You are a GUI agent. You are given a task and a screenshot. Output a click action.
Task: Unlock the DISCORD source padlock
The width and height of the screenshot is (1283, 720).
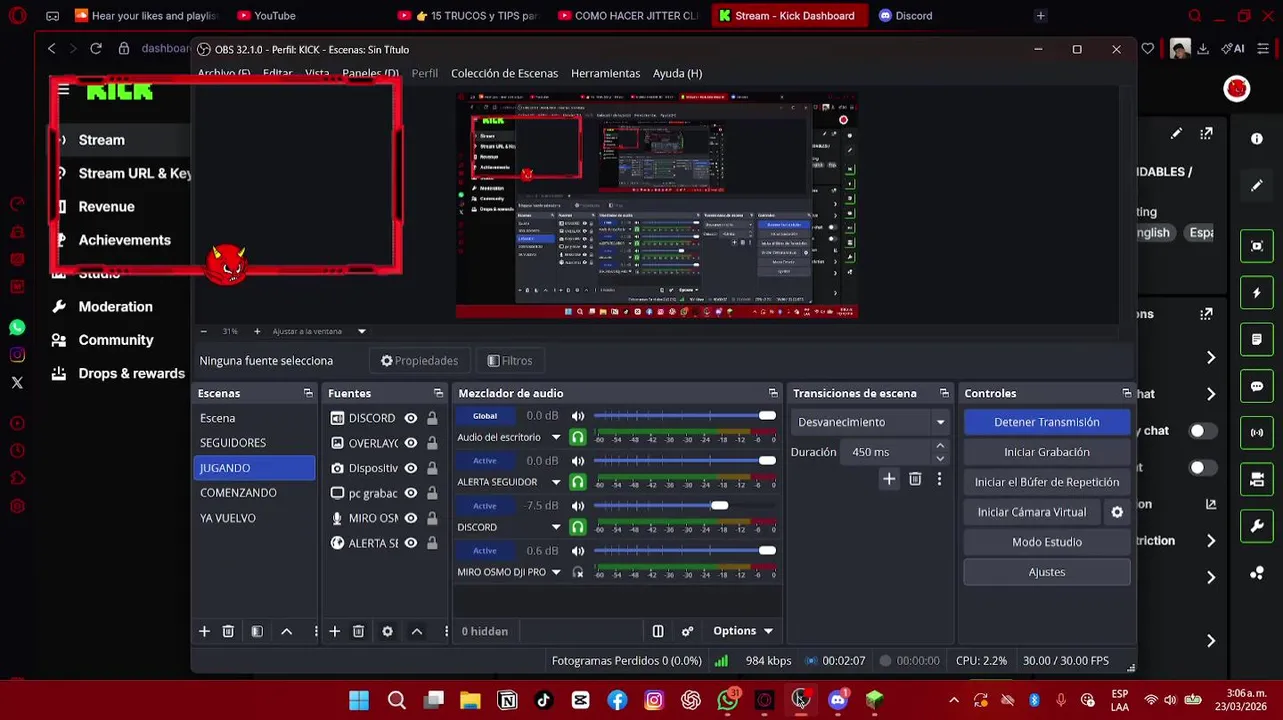pos(432,418)
